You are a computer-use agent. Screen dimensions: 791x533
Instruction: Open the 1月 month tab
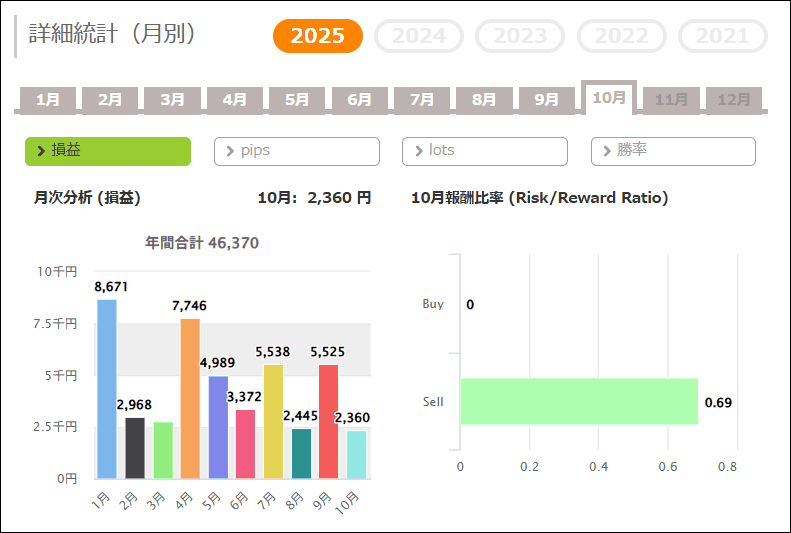click(48, 100)
